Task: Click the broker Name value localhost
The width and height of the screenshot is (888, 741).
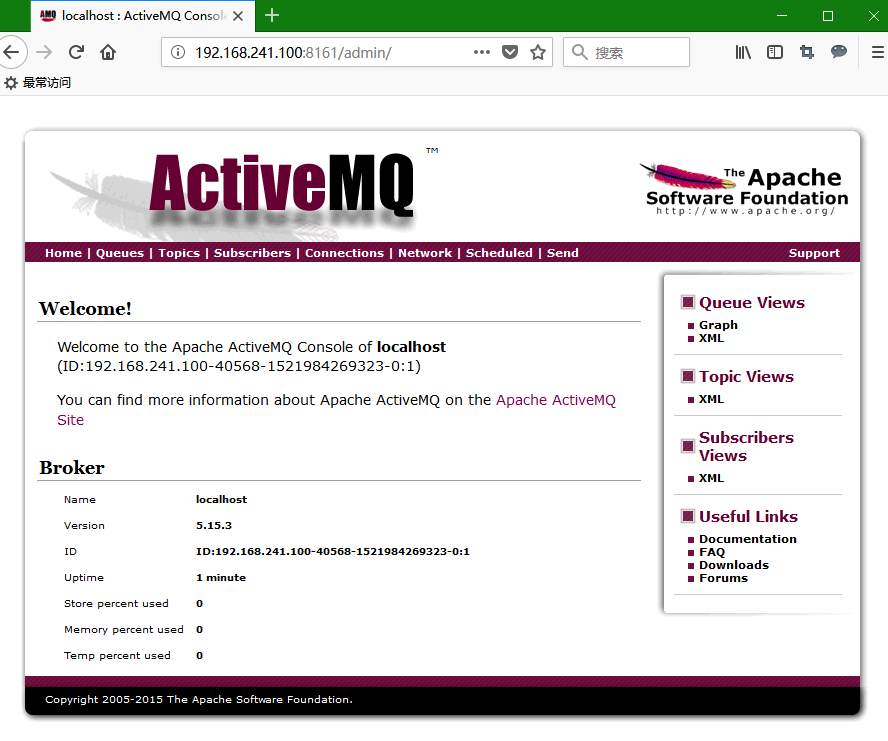Action: tap(221, 499)
